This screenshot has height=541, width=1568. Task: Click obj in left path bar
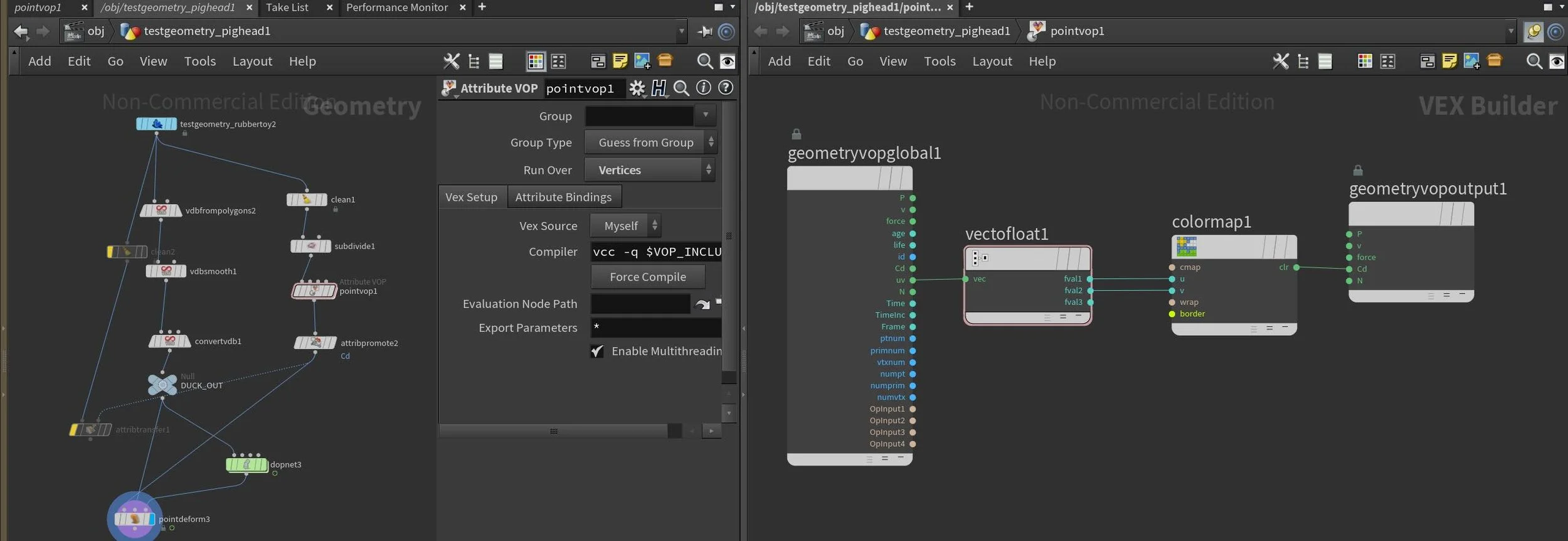(96, 31)
